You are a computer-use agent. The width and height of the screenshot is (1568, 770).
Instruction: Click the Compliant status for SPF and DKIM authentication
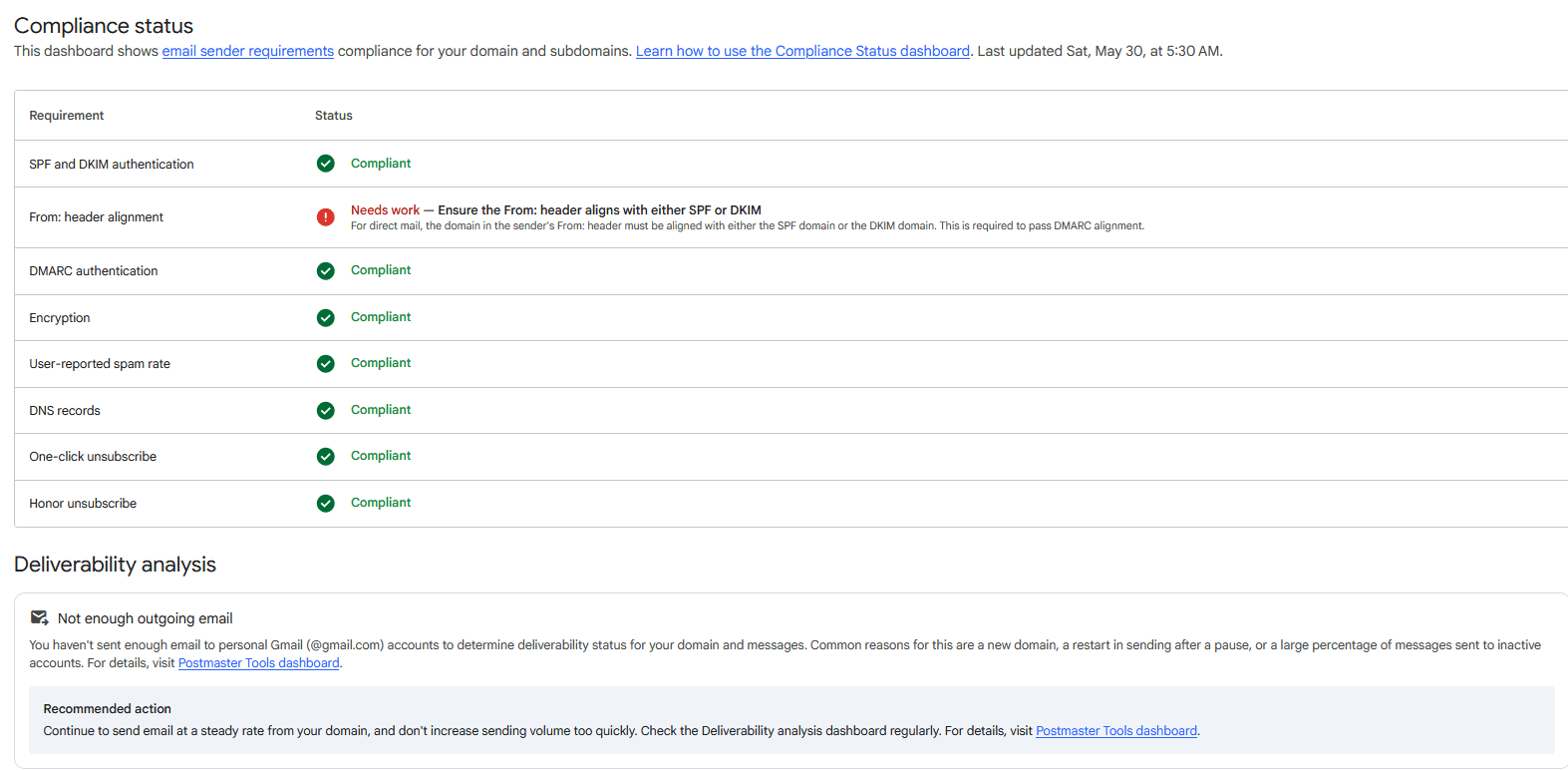tap(381, 164)
